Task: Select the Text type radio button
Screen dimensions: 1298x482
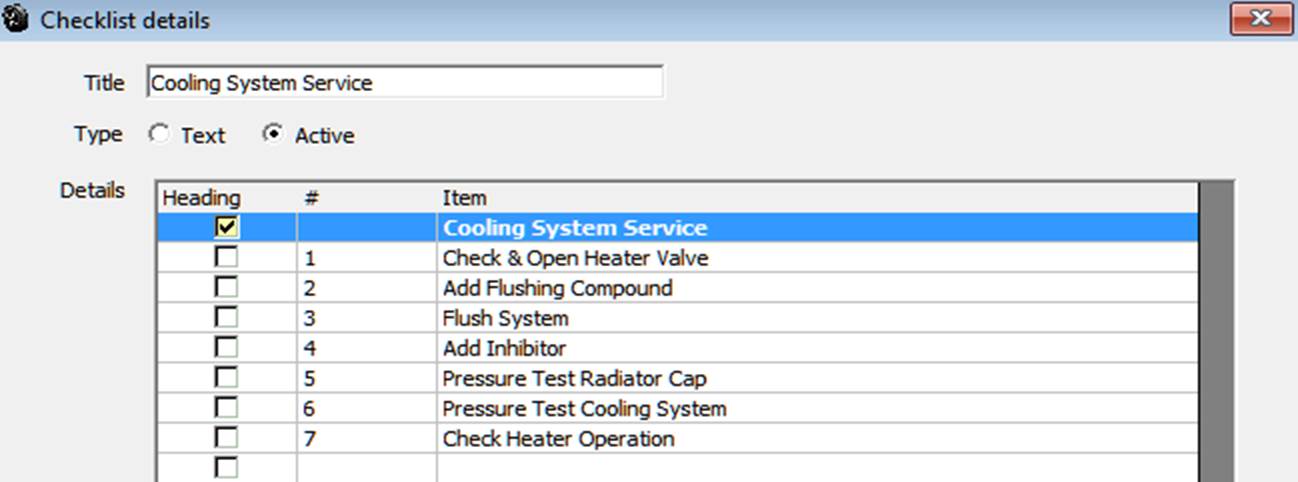Action: [x=159, y=134]
